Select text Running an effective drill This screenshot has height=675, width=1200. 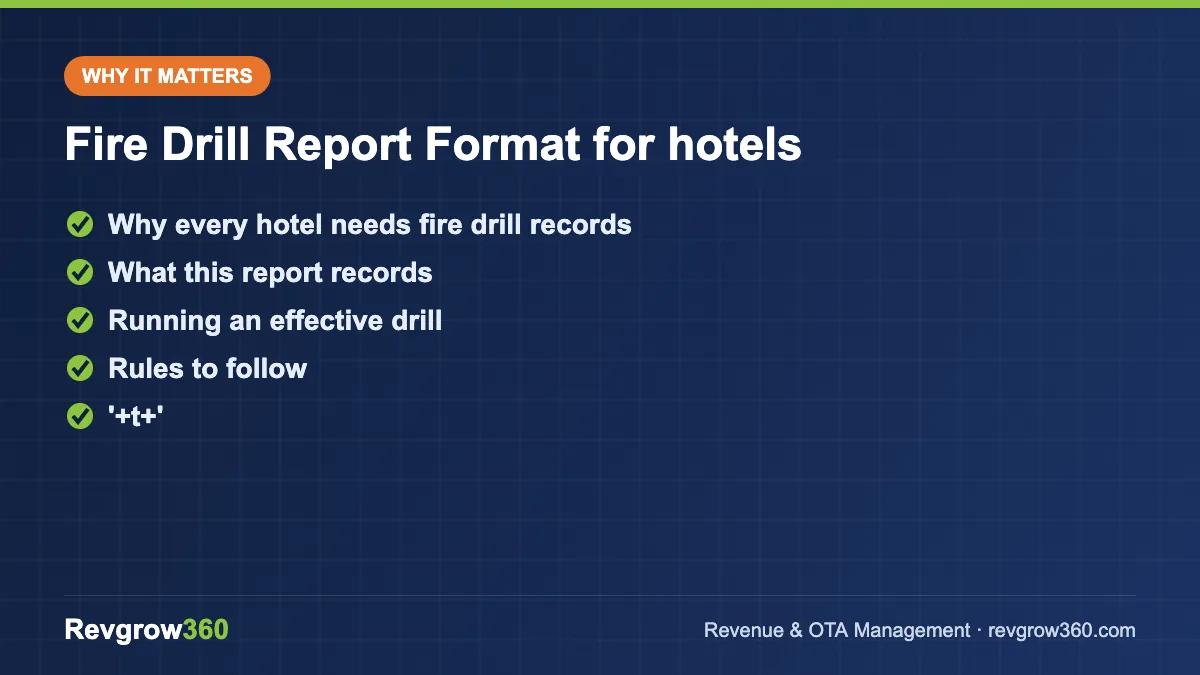(x=275, y=320)
